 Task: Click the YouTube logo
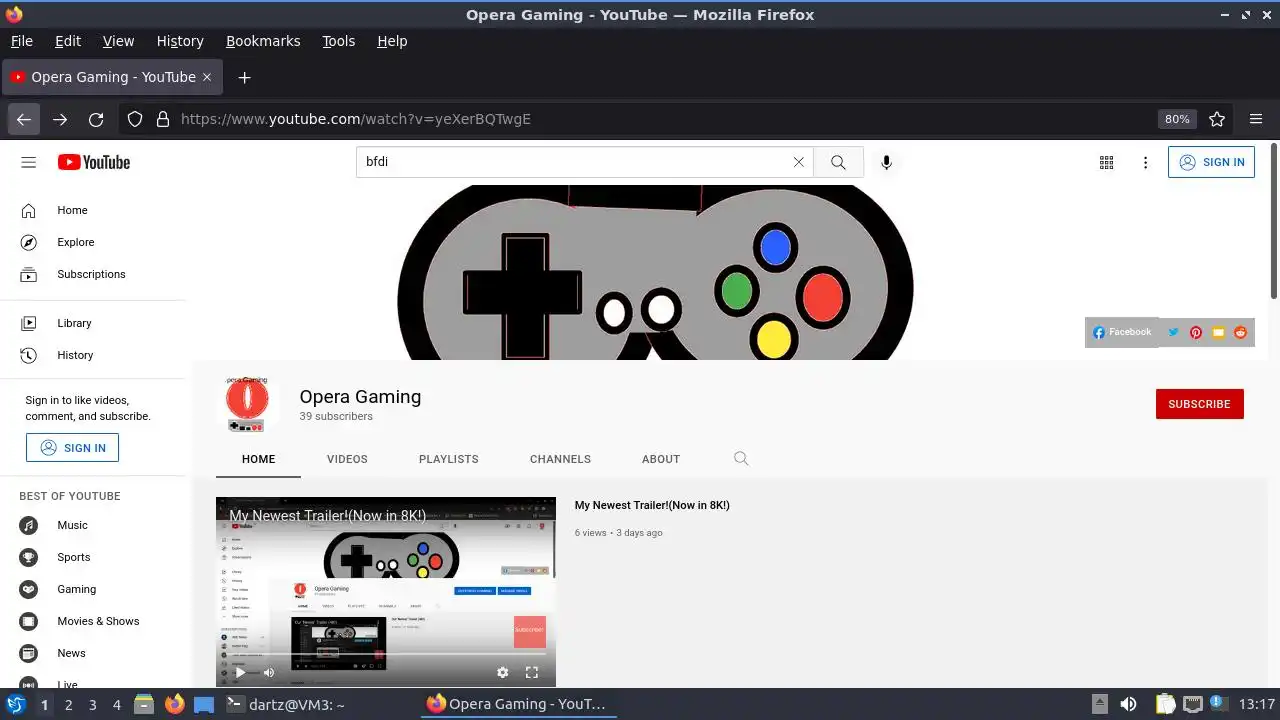[x=94, y=162]
